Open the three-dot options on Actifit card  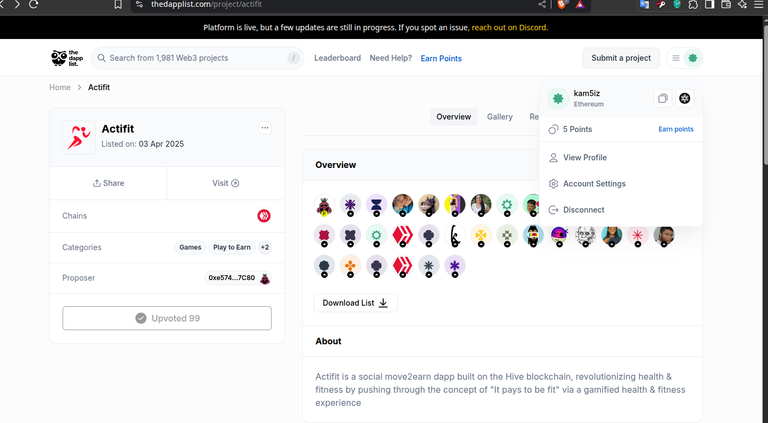(265, 128)
